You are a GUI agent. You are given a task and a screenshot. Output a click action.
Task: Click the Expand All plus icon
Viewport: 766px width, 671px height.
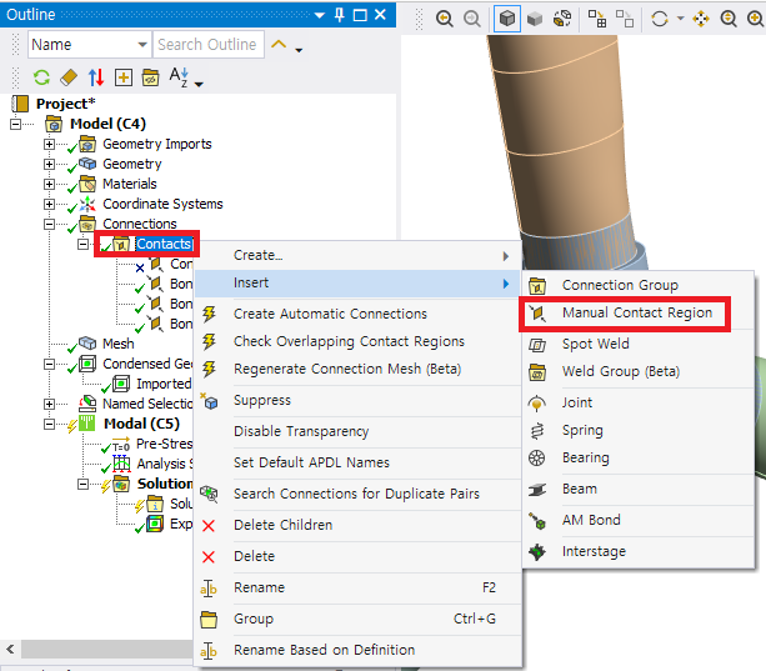pyautogui.click(x=123, y=77)
